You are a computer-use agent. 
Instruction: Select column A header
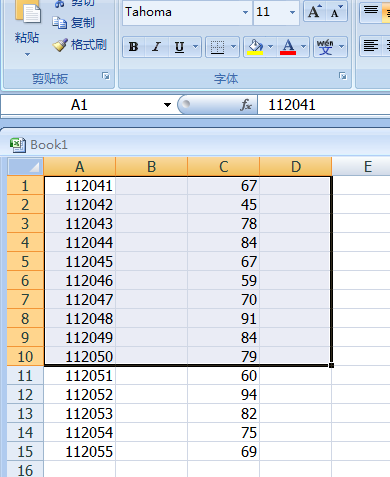click(x=80, y=167)
